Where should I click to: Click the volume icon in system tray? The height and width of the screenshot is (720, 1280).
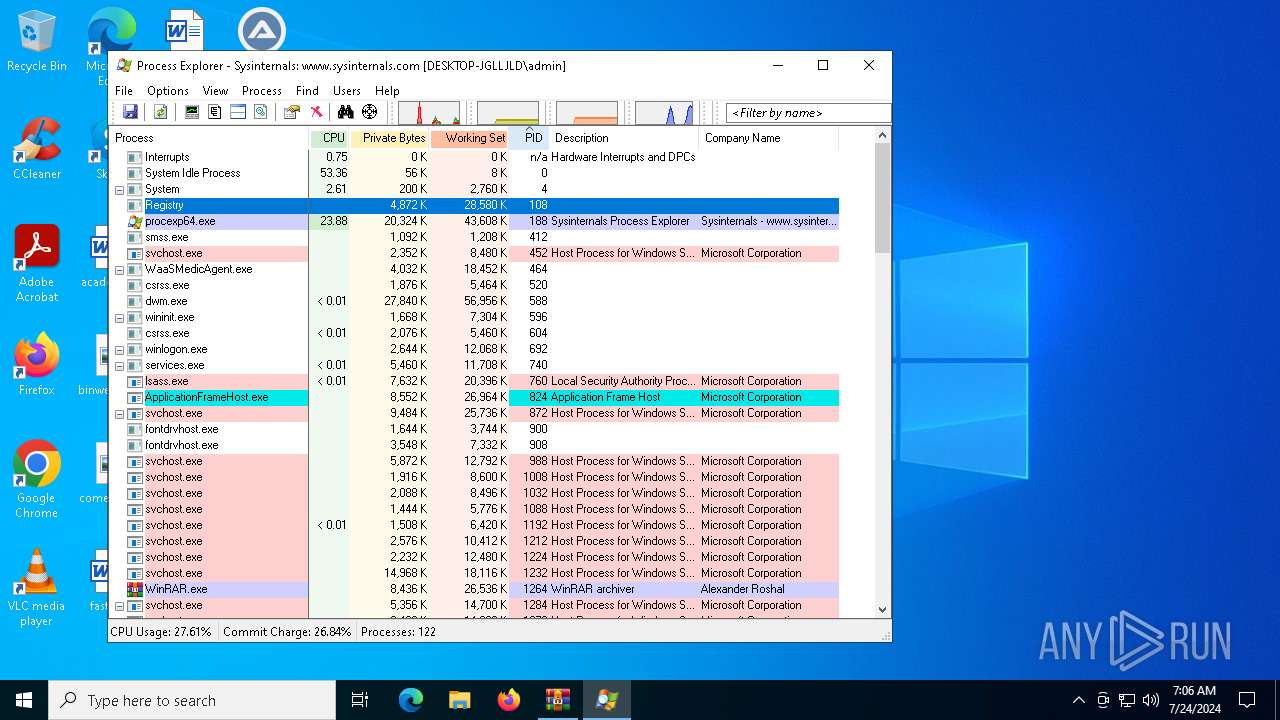click(x=1151, y=700)
